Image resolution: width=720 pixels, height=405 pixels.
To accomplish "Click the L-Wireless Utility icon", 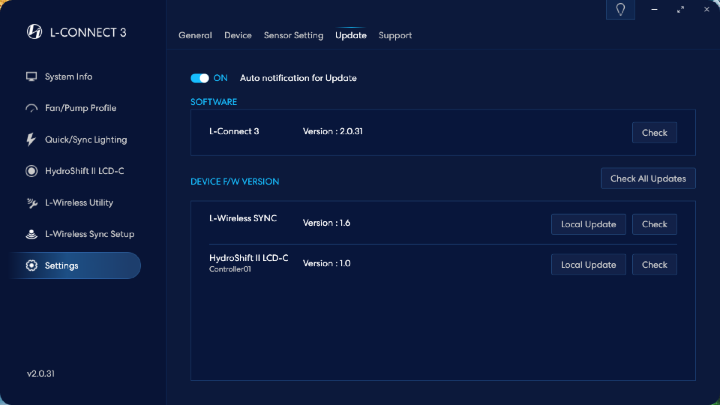I will pos(31,203).
